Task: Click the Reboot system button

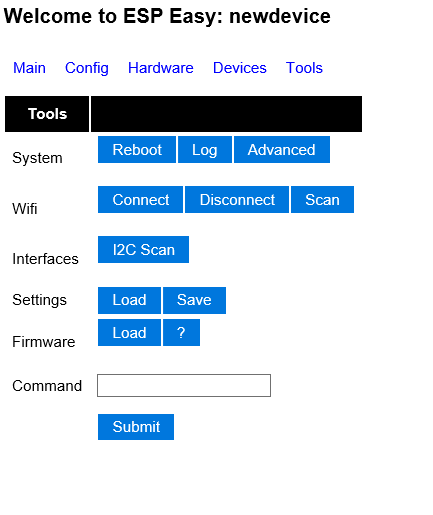Action: pyautogui.click(x=137, y=150)
